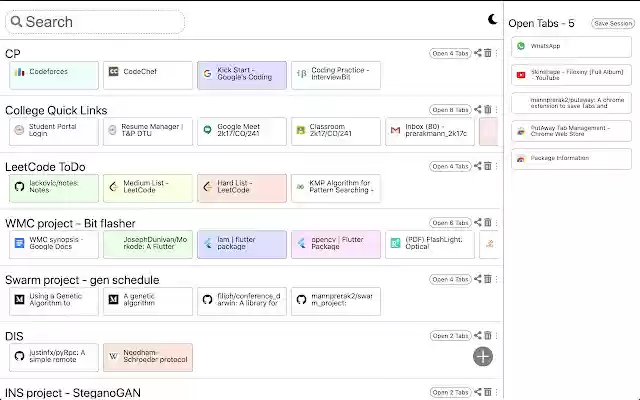
Task: Open WMC synopsis Google Docs tab
Action: 54,244
